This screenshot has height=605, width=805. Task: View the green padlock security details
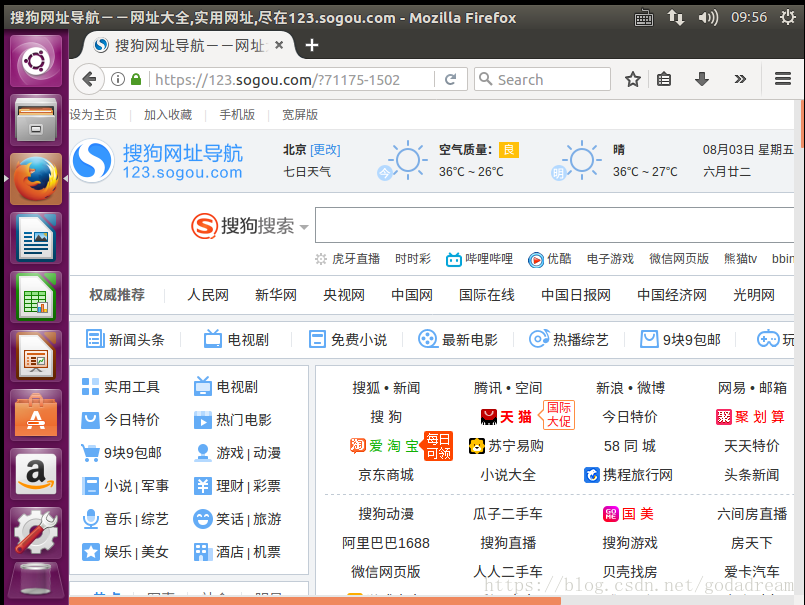tap(136, 79)
